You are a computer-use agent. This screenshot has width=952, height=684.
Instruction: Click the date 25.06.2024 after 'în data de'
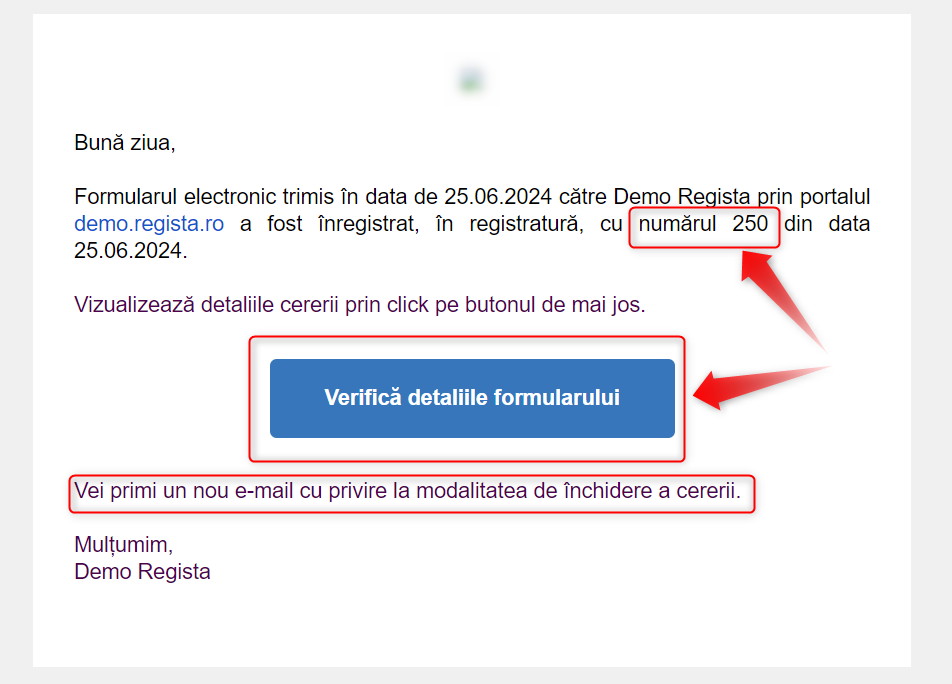pyautogui.click(x=498, y=197)
